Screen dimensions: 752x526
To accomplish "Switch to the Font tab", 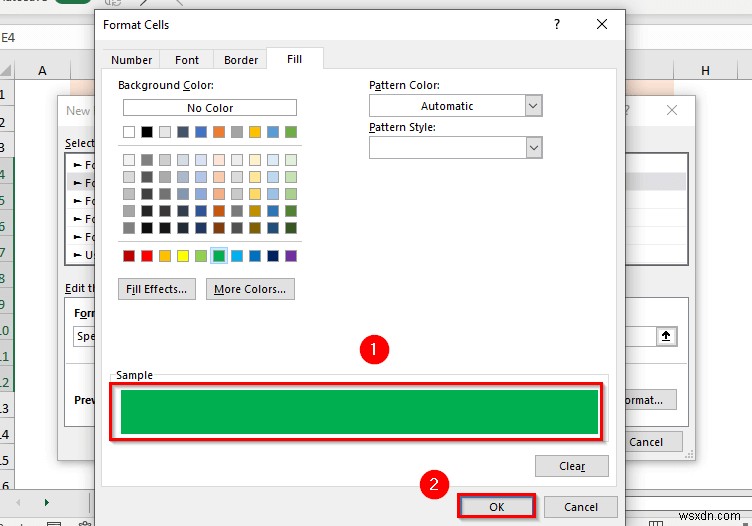I will click(x=187, y=60).
